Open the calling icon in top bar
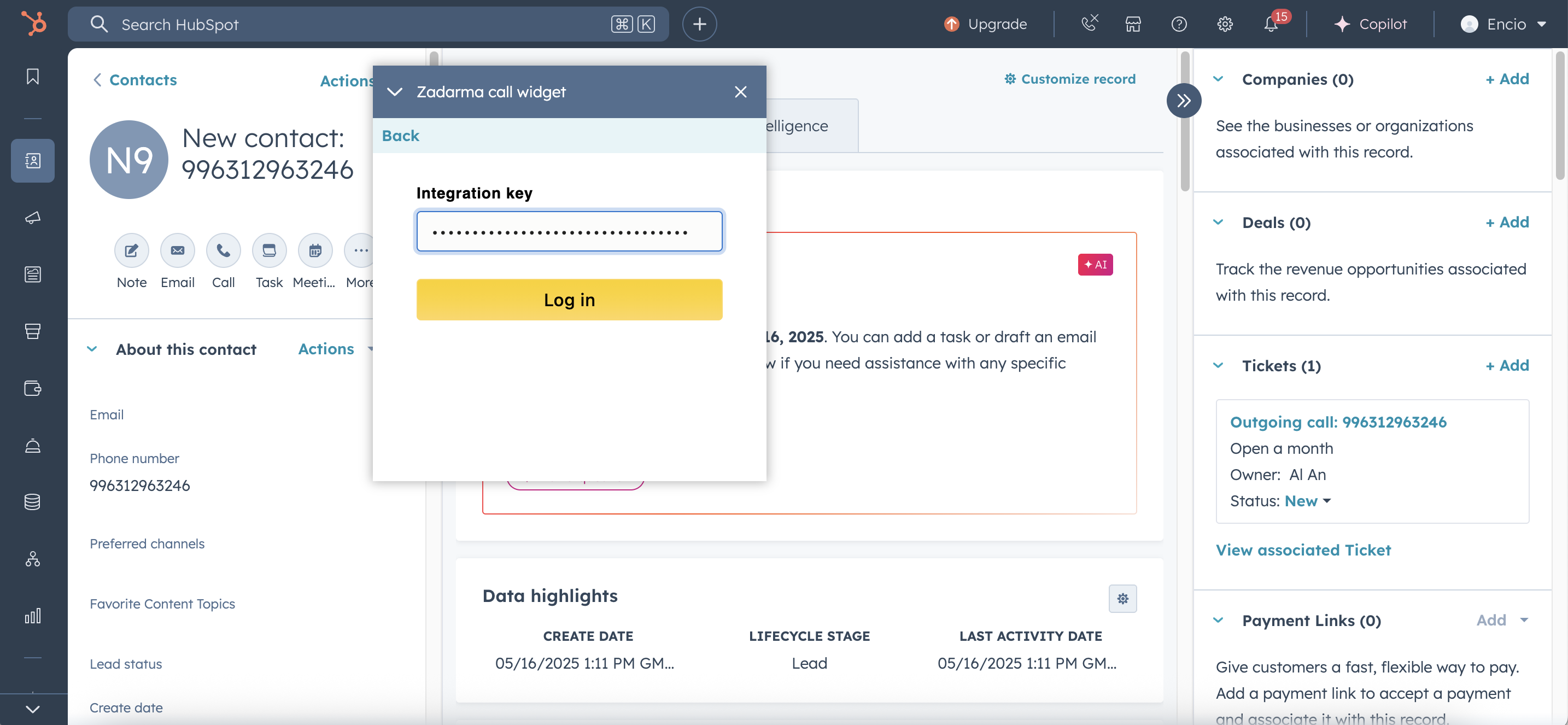The width and height of the screenshot is (1568, 725). point(1089,24)
